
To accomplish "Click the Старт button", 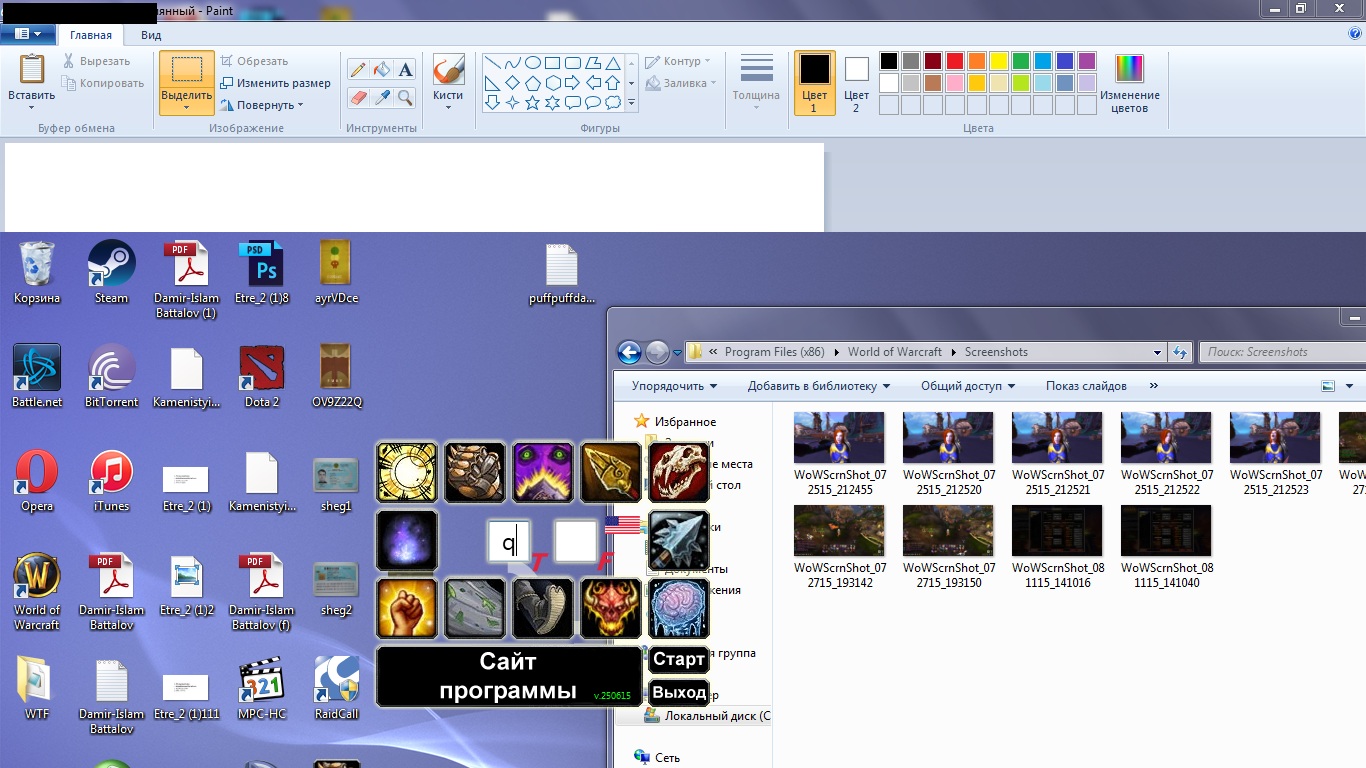I will tap(679, 659).
